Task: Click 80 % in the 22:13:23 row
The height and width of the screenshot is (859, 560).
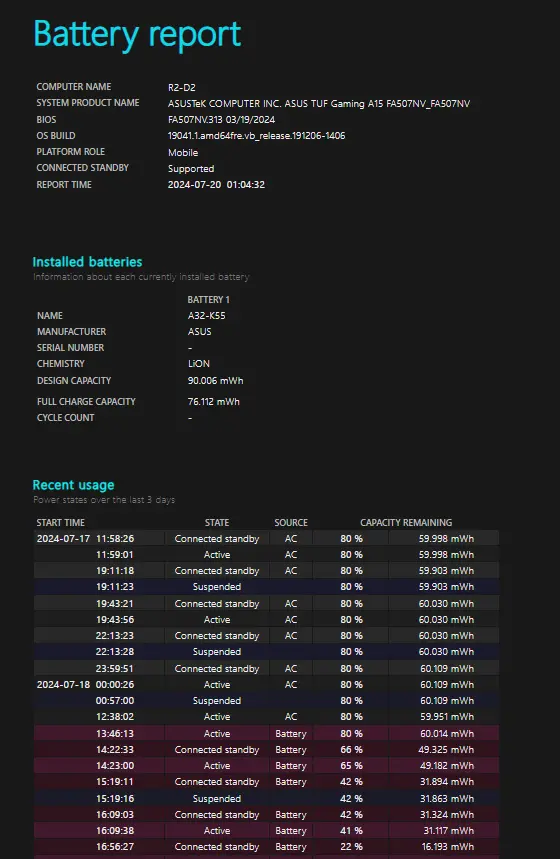Action: [x=351, y=635]
